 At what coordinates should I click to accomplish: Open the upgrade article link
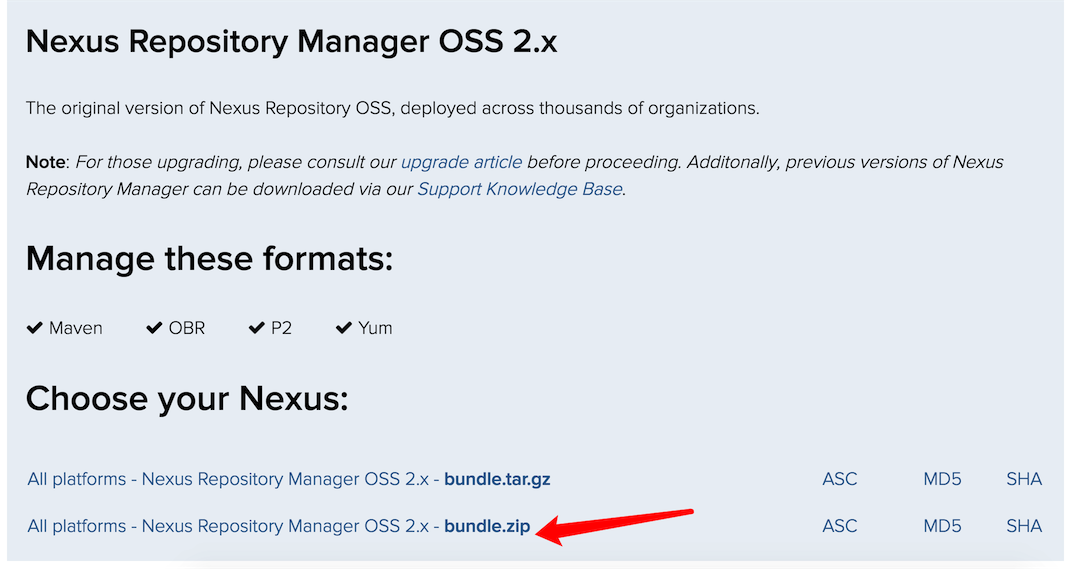click(x=461, y=162)
